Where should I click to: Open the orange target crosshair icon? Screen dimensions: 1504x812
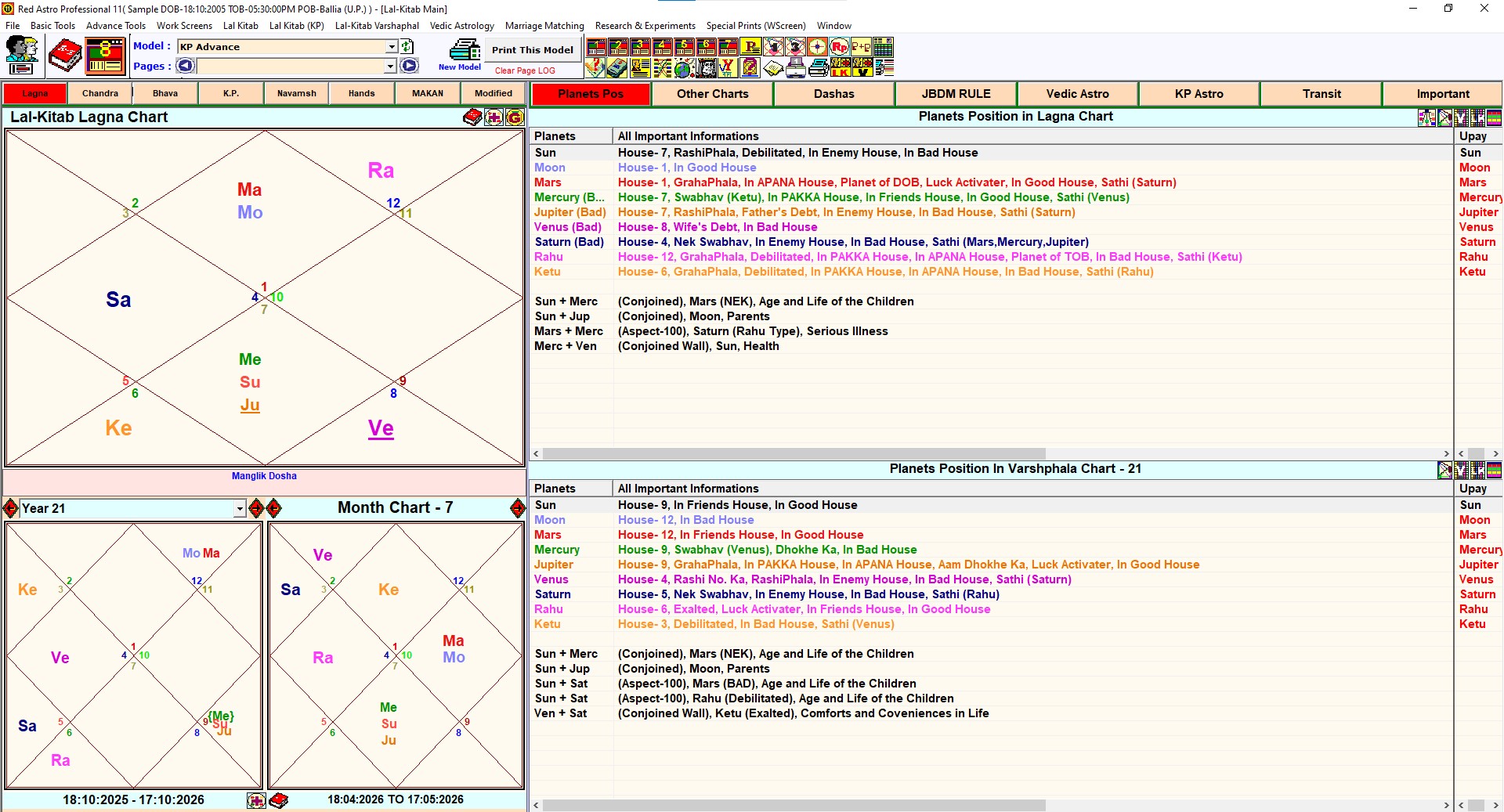pos(817,47)
